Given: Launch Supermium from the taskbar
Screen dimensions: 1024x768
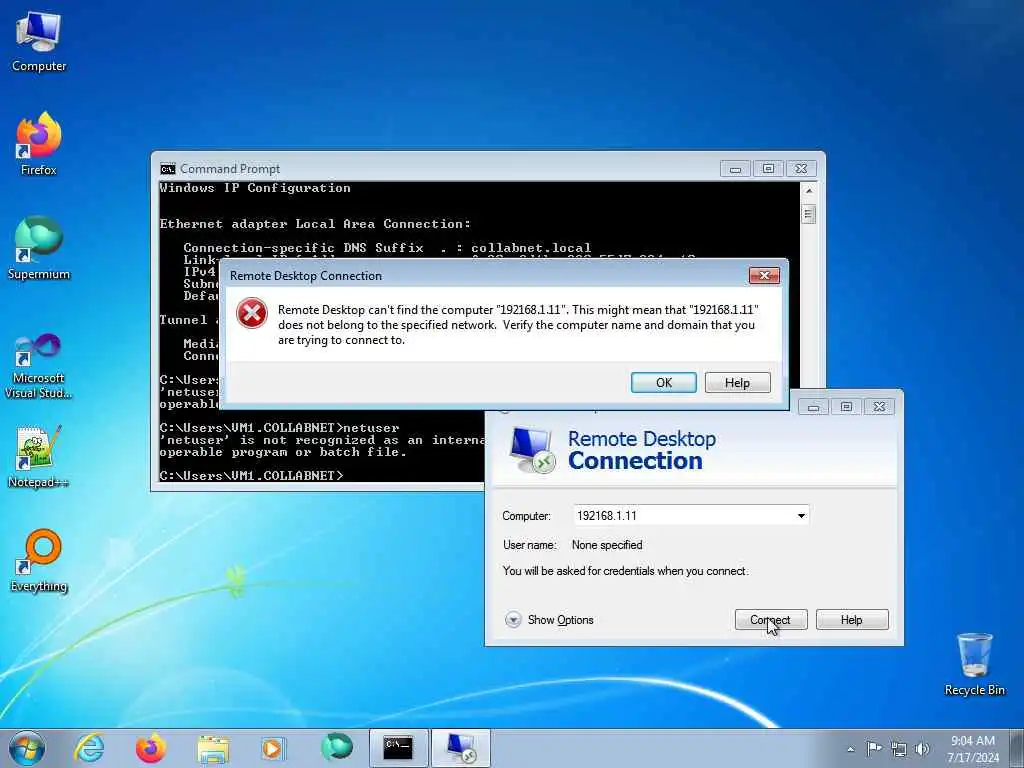Looking at the screenshot, I should click(x=337, y=748).
